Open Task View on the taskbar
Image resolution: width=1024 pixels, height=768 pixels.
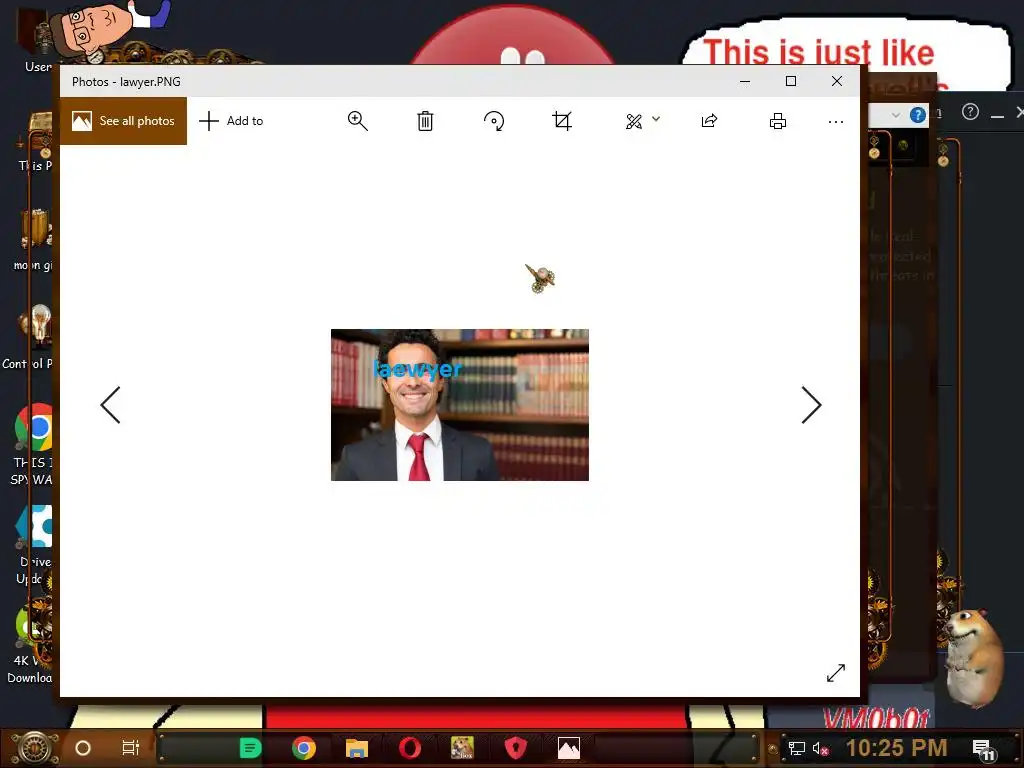(x=131, y=748)
